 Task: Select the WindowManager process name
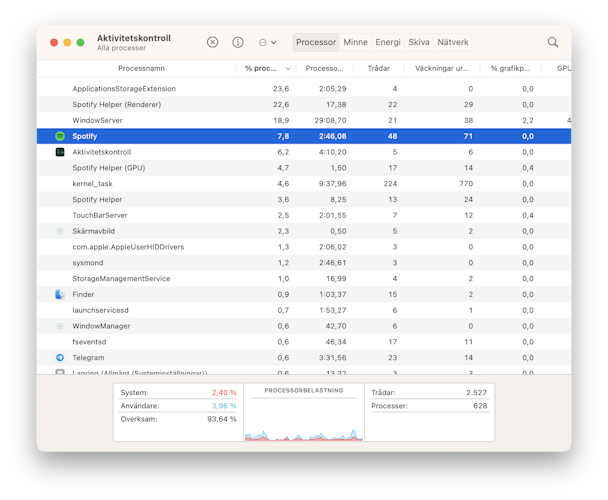101,326
